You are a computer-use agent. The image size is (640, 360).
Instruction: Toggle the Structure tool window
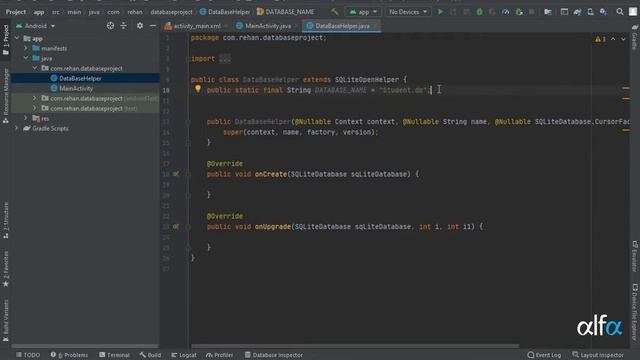point(6,220)
